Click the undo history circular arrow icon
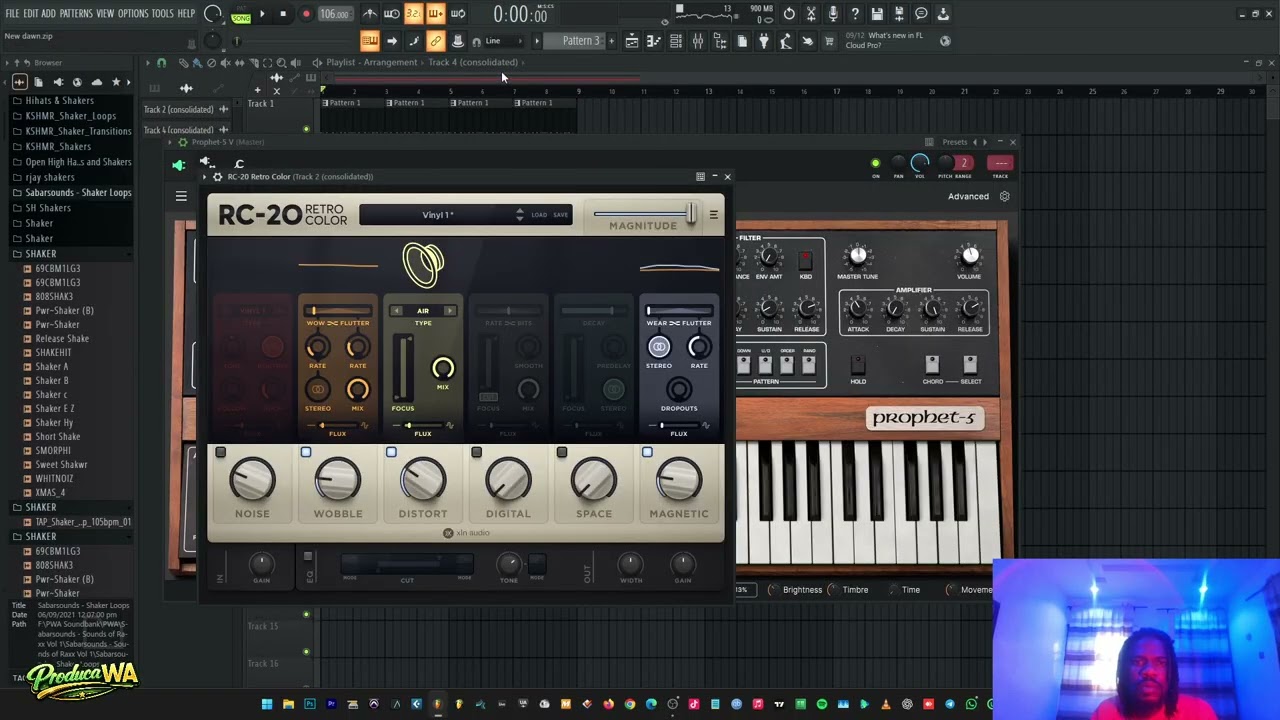The width and height of the screenshot is (1280, 720). (x=789, y=14)
